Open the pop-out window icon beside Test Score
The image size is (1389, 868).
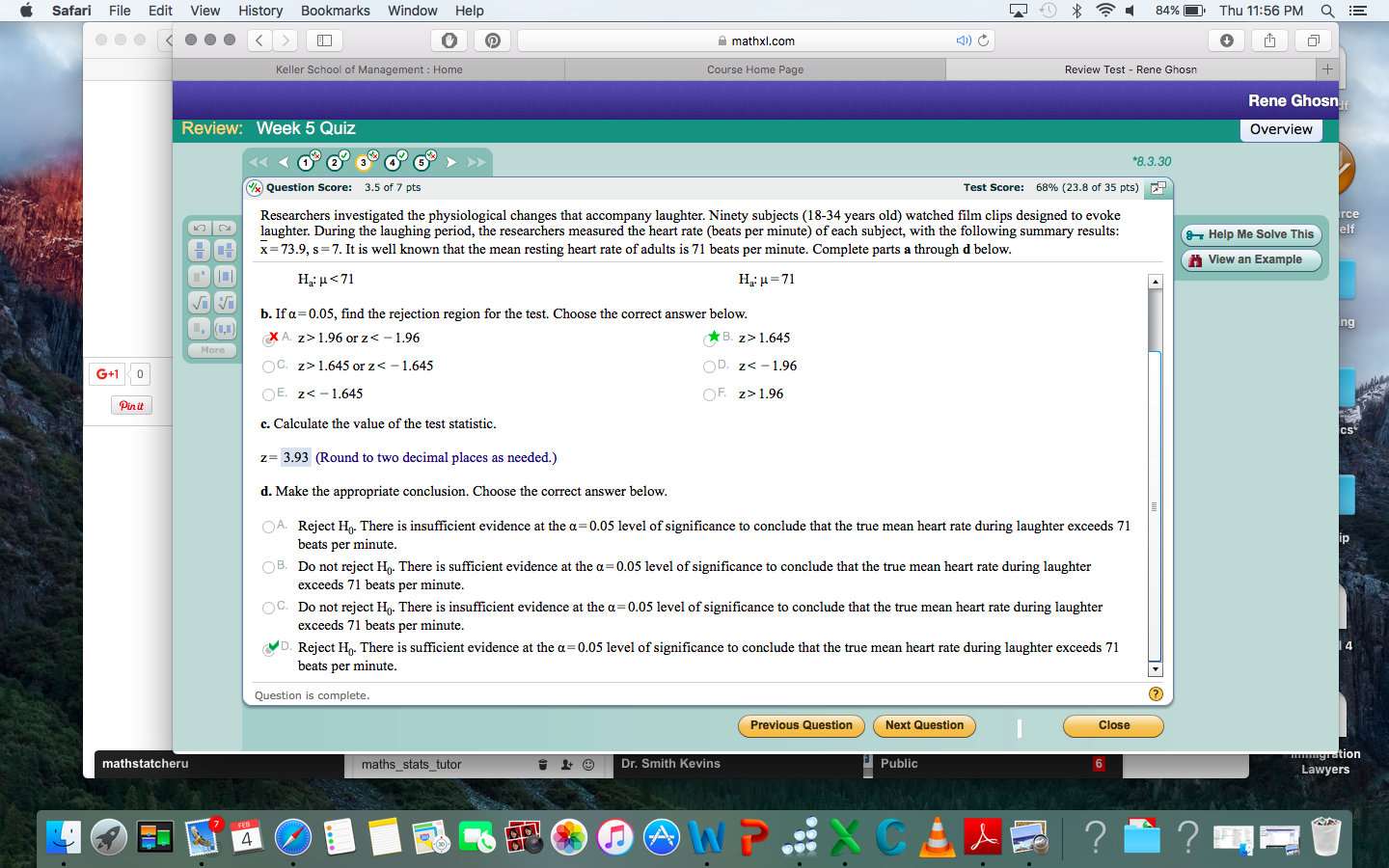click(x=1158, y=188)
